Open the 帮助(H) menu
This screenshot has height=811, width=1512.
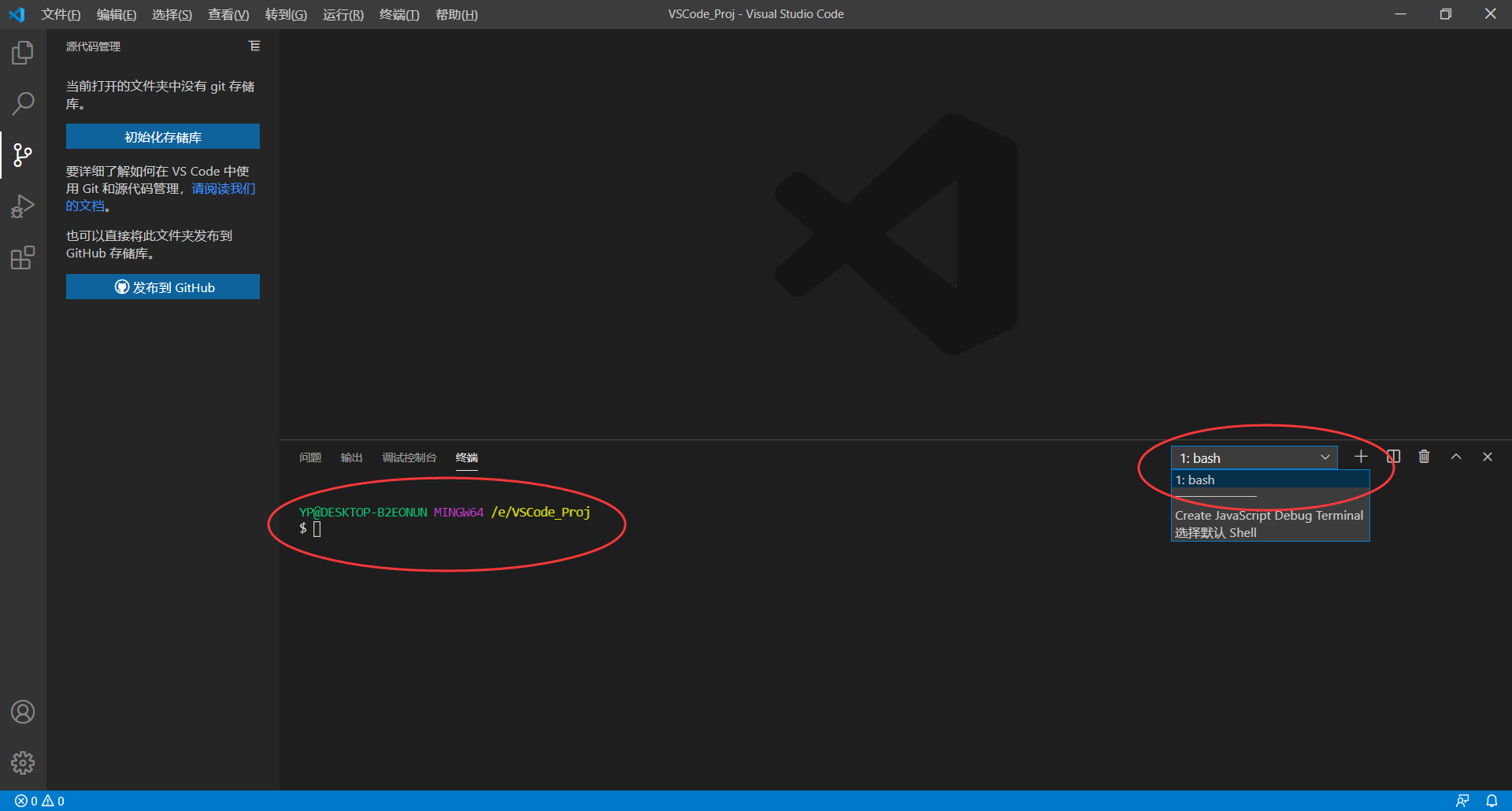[x=457, y=14]
